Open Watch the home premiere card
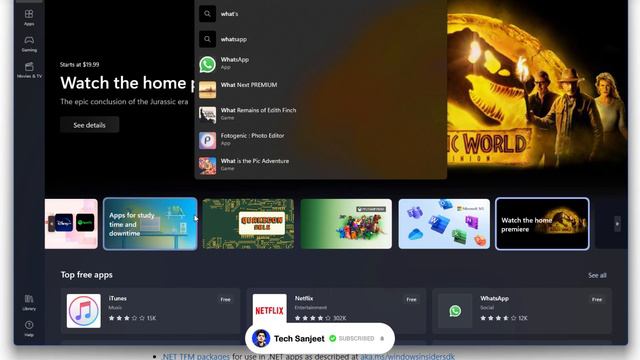 [x=542, y=224]
